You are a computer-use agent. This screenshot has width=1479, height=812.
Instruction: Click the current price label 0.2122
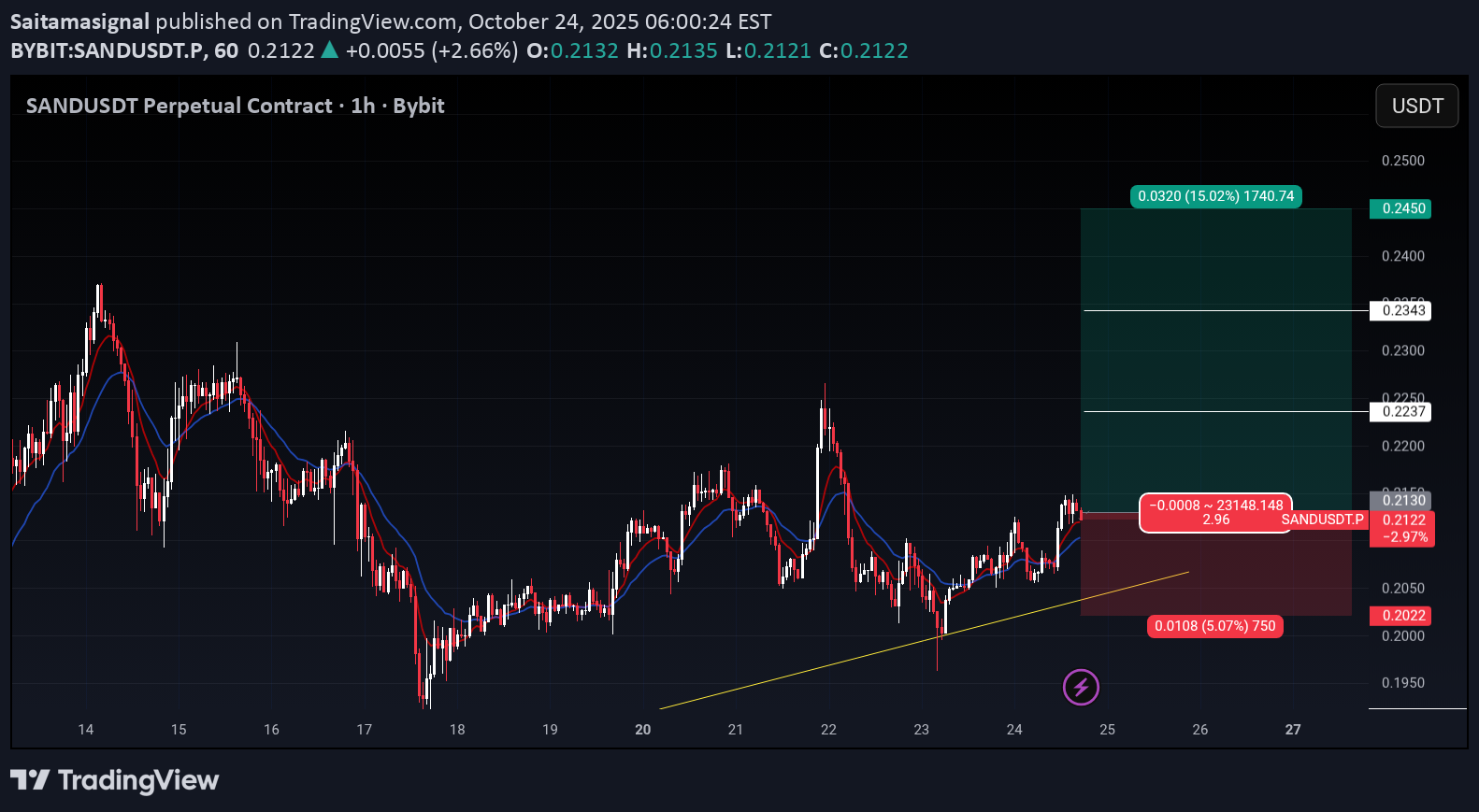point(1403,520)
